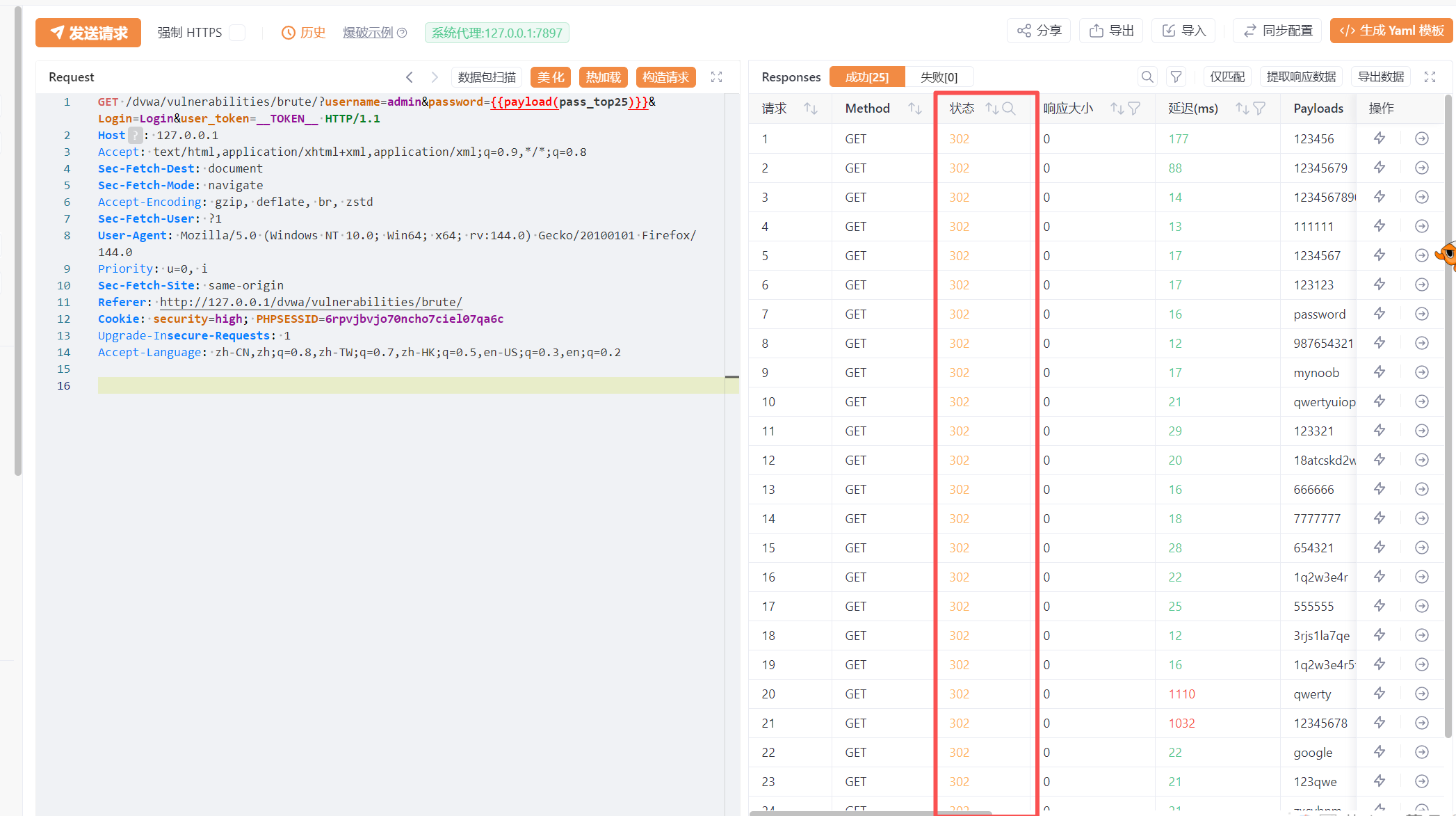The image size is (1456, 816).
Task: Sort by the Method column arrows
Action: point(914,109)
